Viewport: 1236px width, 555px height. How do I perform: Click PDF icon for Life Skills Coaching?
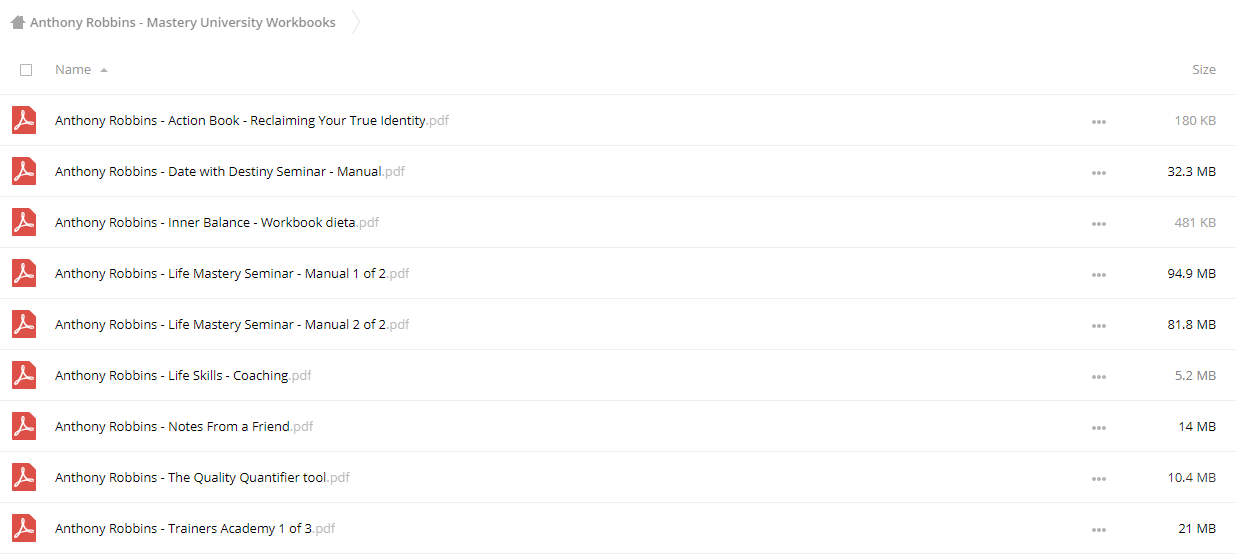[x=24, y=376]
